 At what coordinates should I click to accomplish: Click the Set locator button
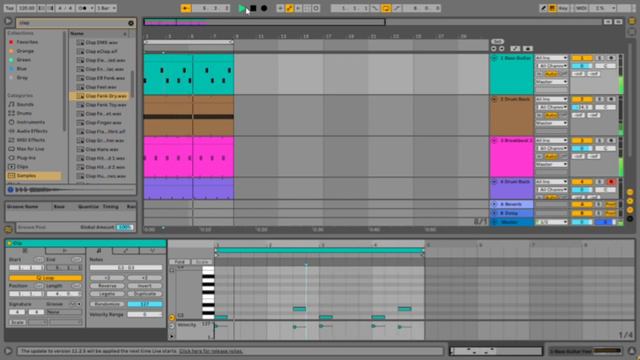pyautogui.click(x=497, y=42)
